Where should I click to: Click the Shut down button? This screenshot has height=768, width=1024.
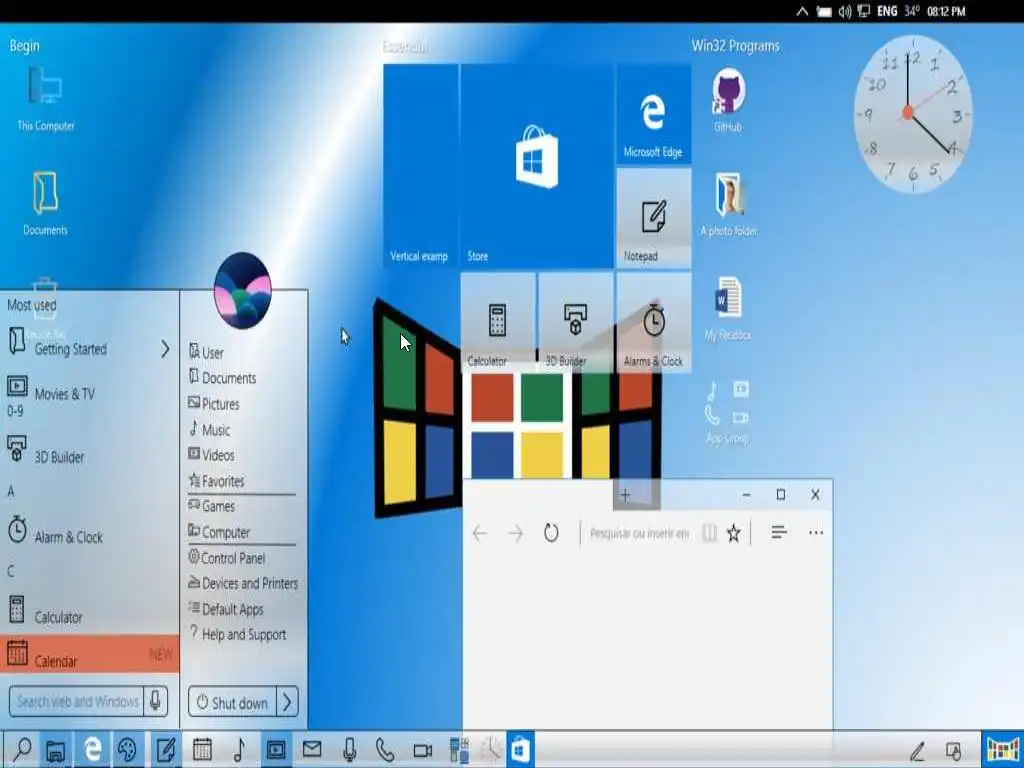[232, 703]
